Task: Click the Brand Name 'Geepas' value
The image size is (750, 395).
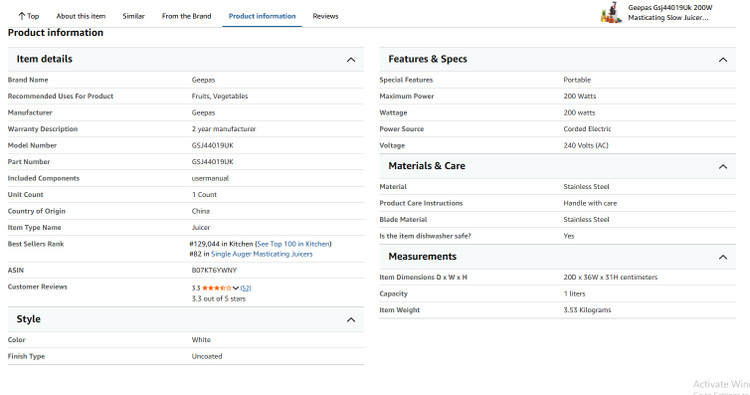Action: tap(203, 80)
